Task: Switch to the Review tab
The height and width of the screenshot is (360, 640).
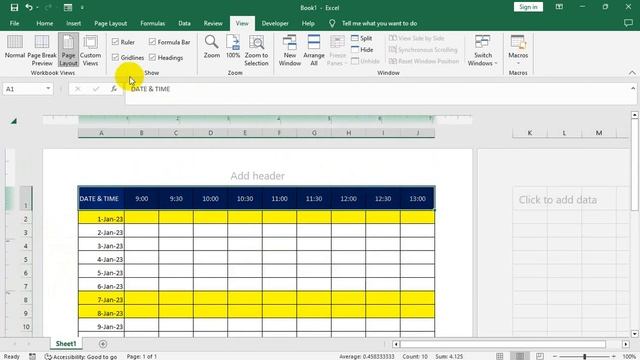Action: [213, 23]
